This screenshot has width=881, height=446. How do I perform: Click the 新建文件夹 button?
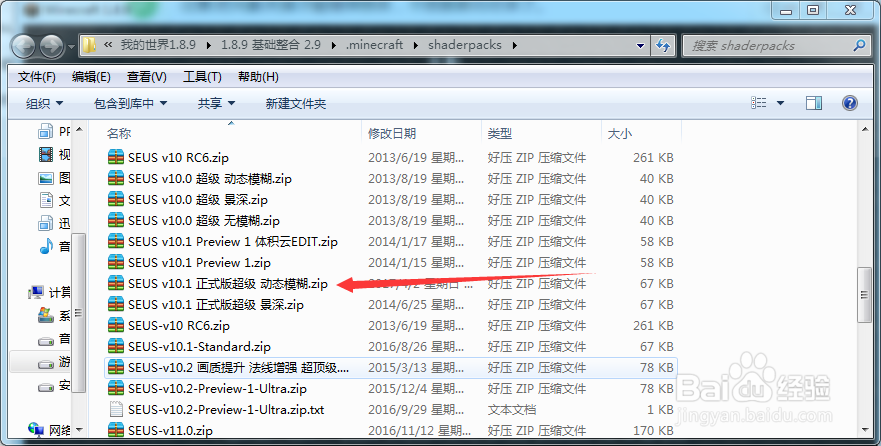point(296,103)
